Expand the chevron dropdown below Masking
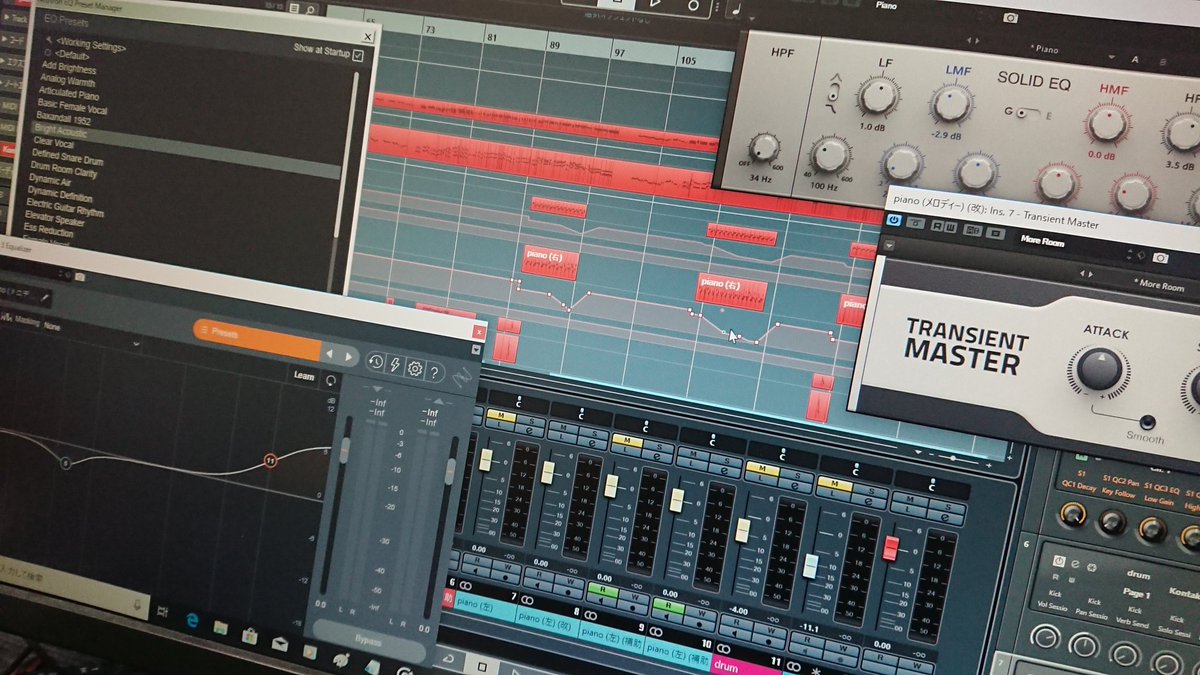1200x675 pixels. click(x=137, y=344)
